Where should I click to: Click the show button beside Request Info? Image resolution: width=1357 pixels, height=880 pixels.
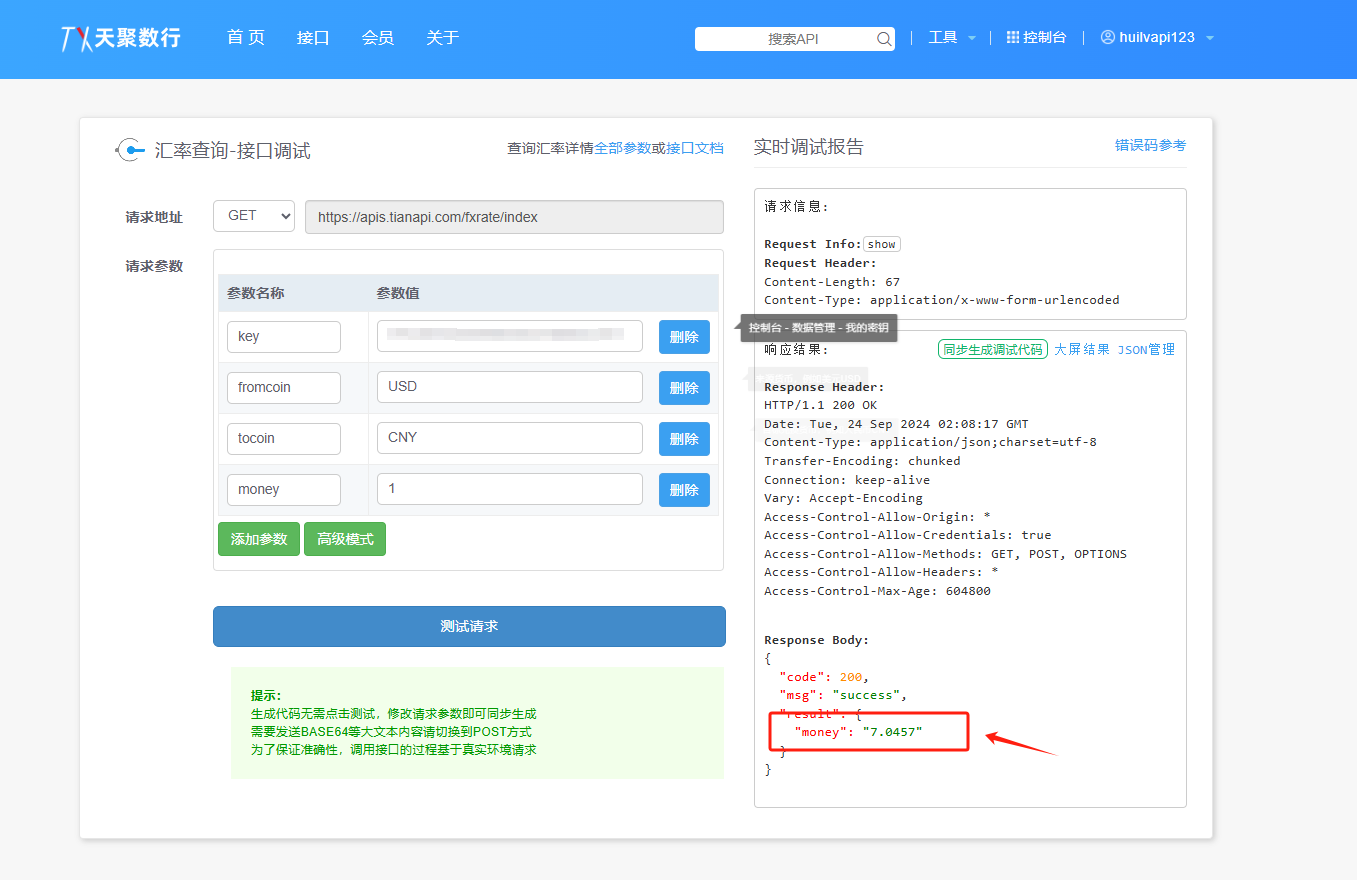pos(881,244)
